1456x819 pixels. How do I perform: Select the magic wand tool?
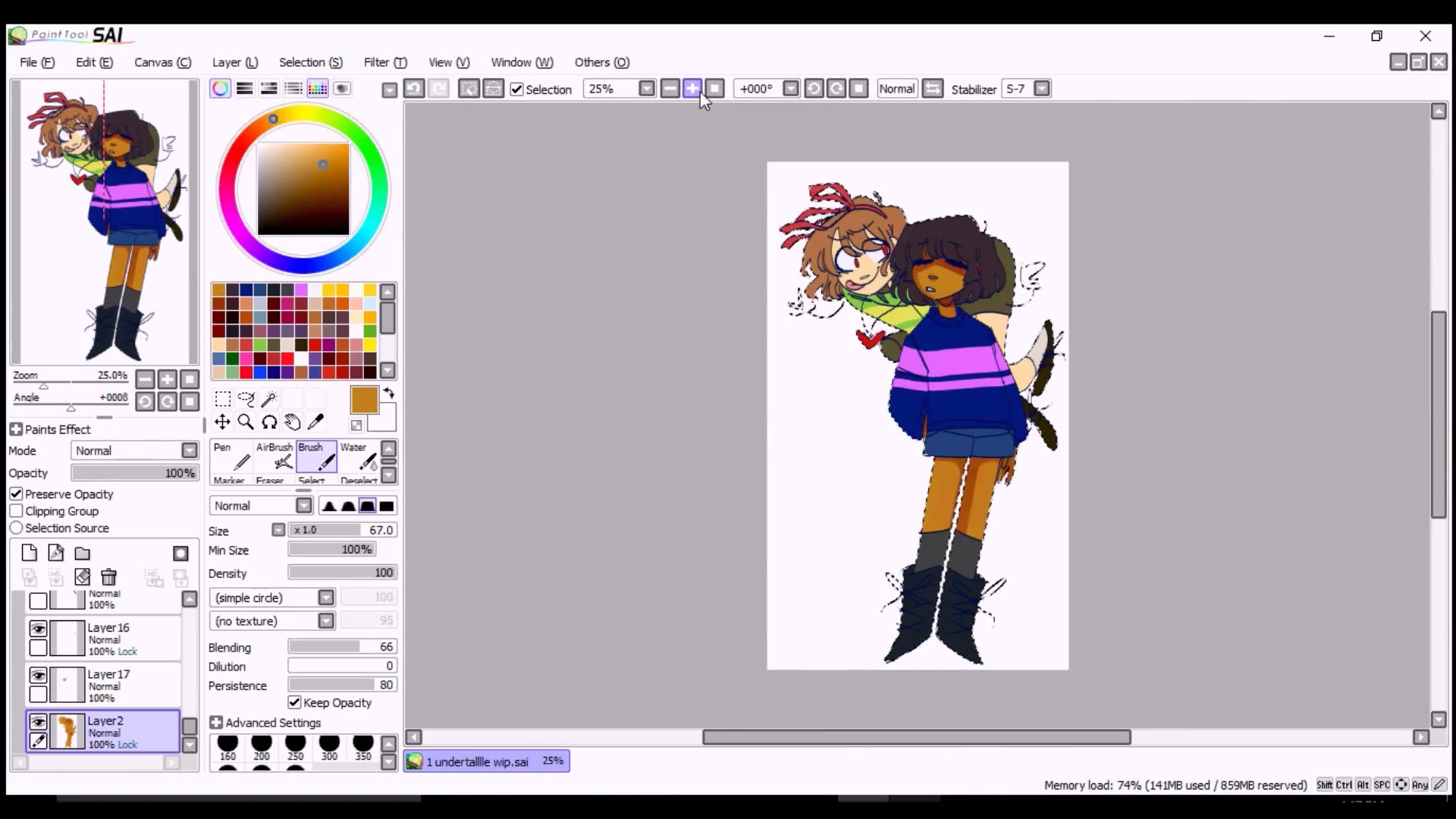coord(269,399)
